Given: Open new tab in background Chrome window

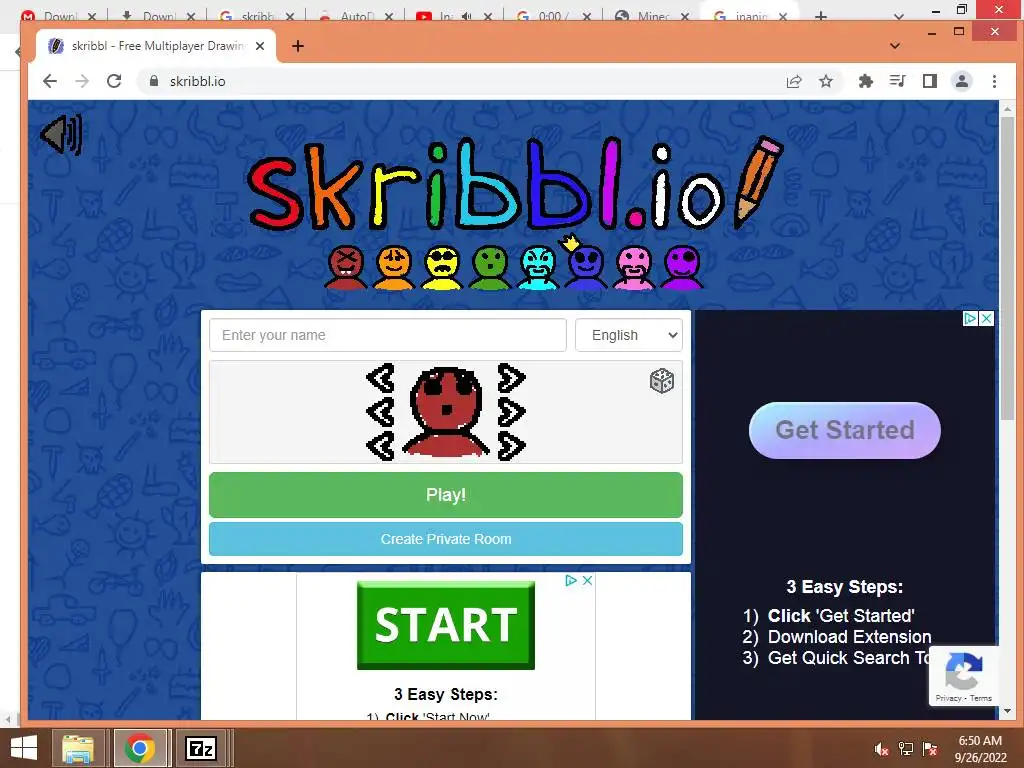Looking at the screenshot, I should (x=821, y=16).
